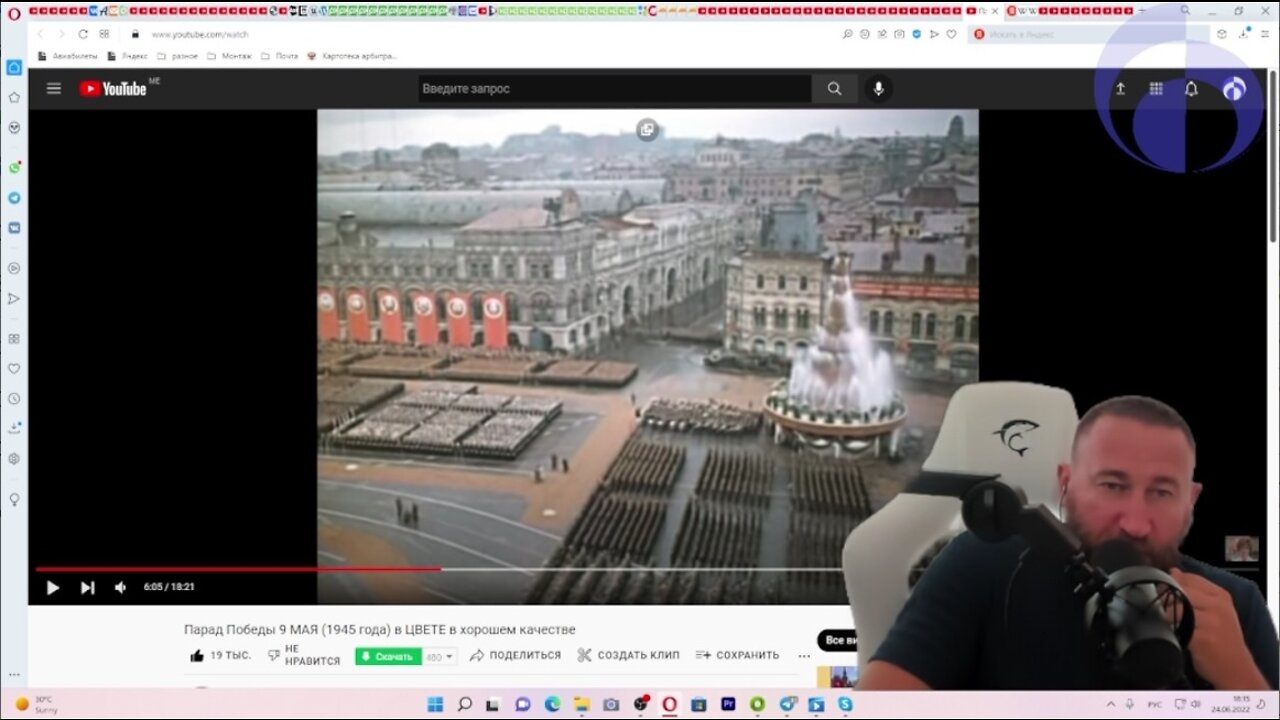The width and height of the screenshot is (1280, 720).
Task: Reload the page in Opera
Action: (83, 34)
